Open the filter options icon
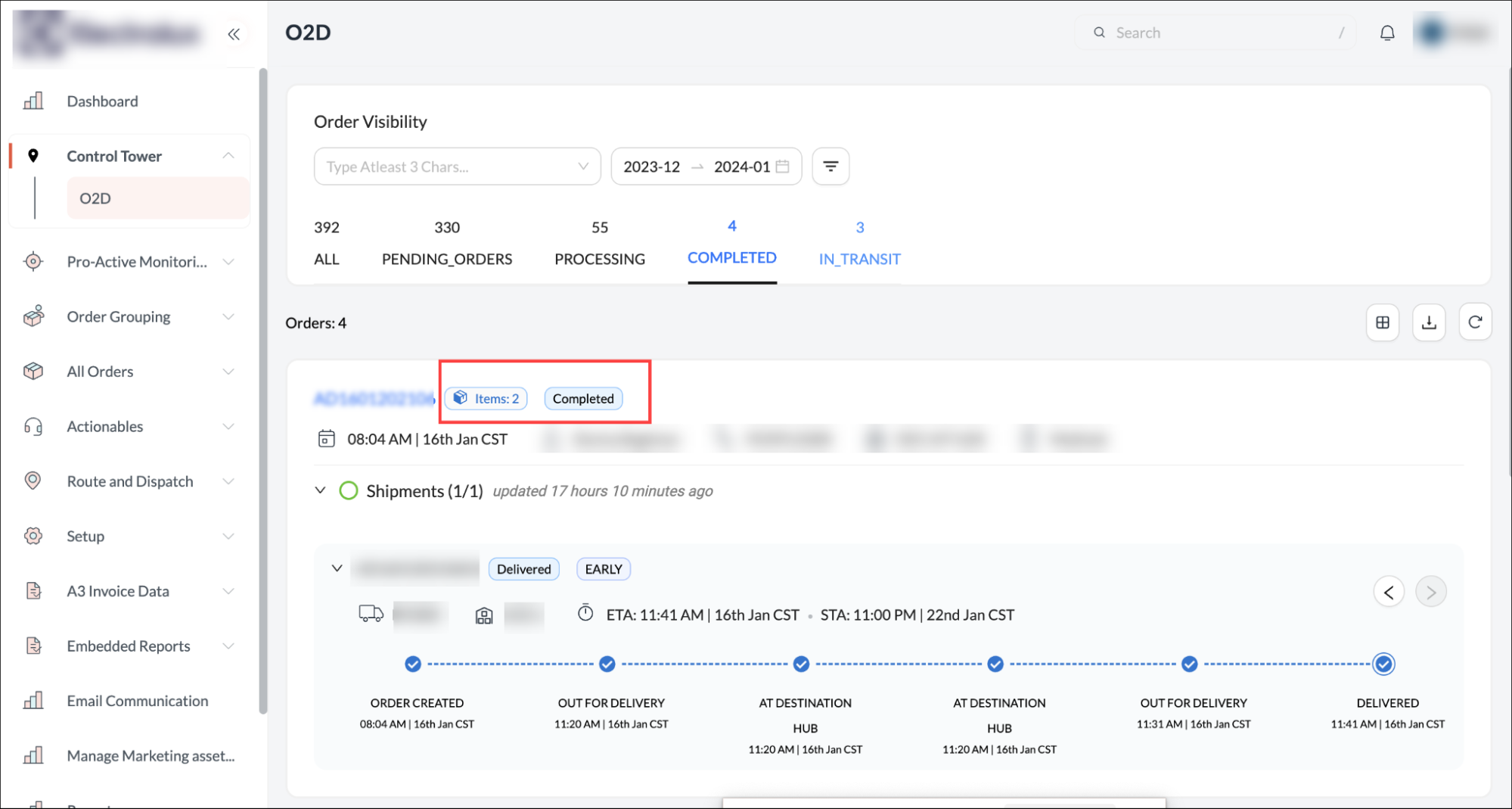Image resolution: width=1512 pixels, height=809 pixels. coord(831,166)
